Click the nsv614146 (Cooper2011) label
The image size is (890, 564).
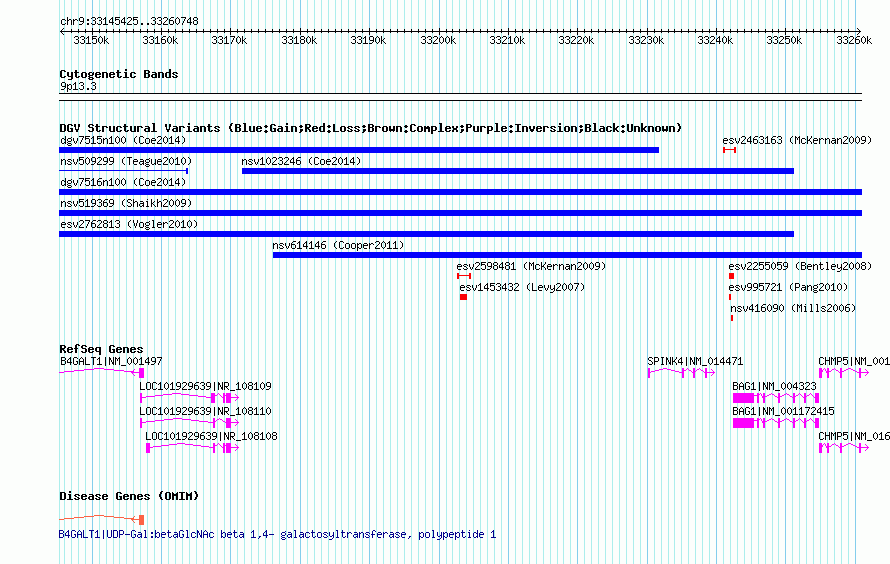(x=338, y=245)
